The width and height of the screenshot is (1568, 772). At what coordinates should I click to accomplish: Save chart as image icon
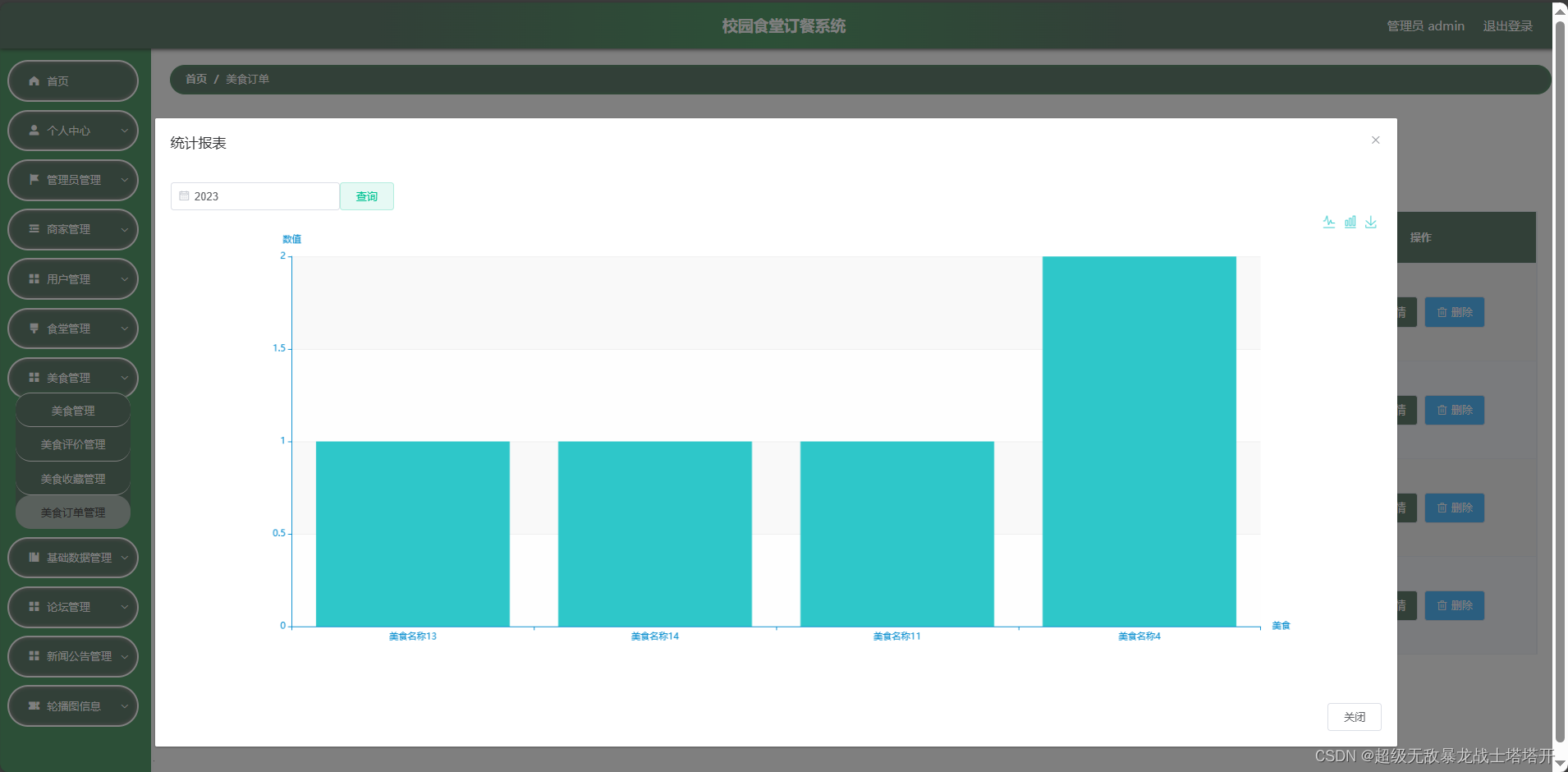1371,222
